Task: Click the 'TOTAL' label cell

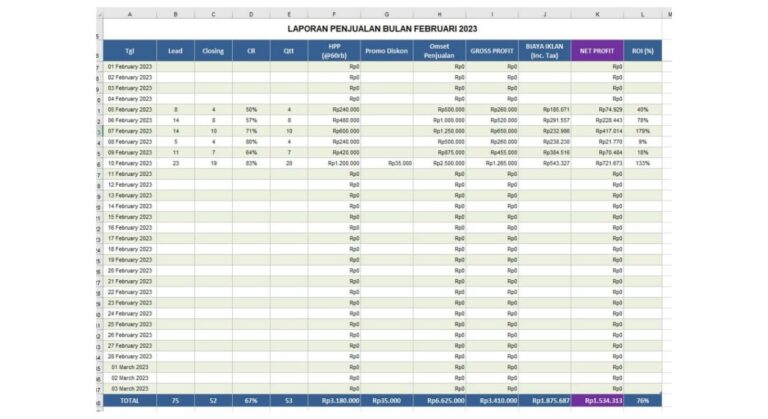Action: click(129, 400)
